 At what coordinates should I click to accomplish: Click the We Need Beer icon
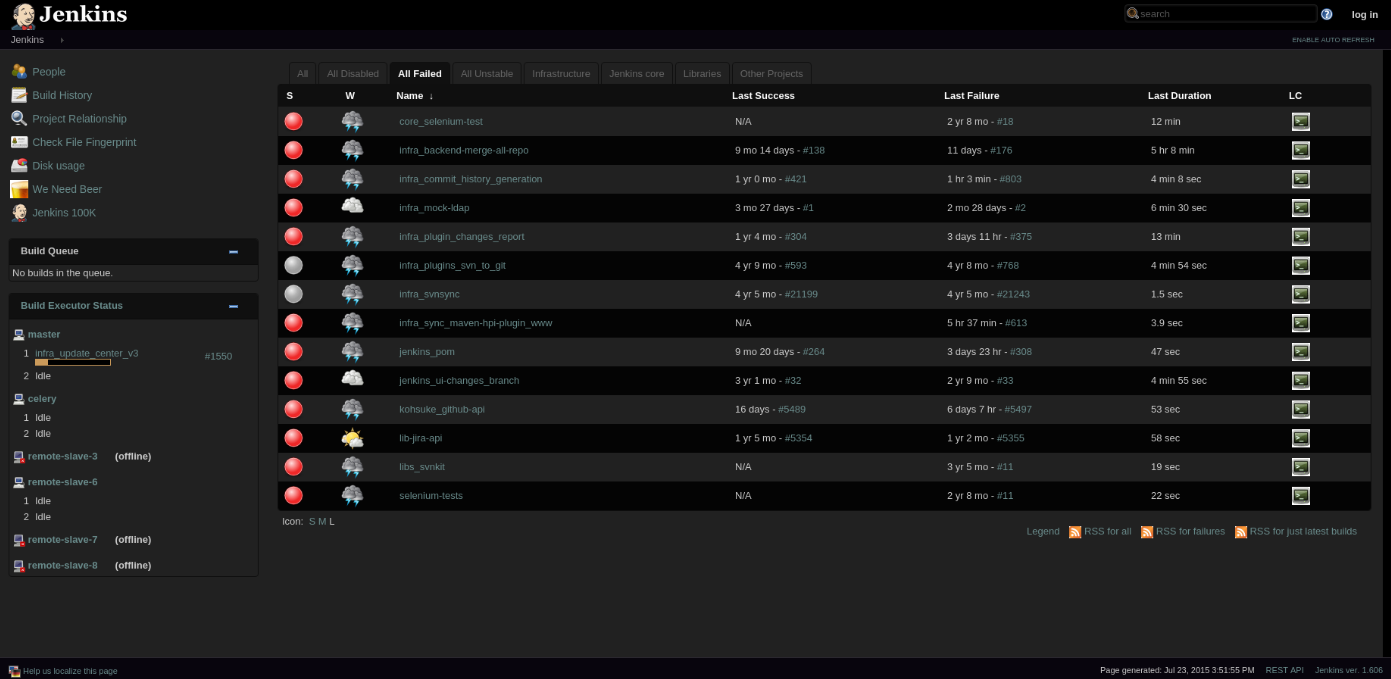pos(19,189)
